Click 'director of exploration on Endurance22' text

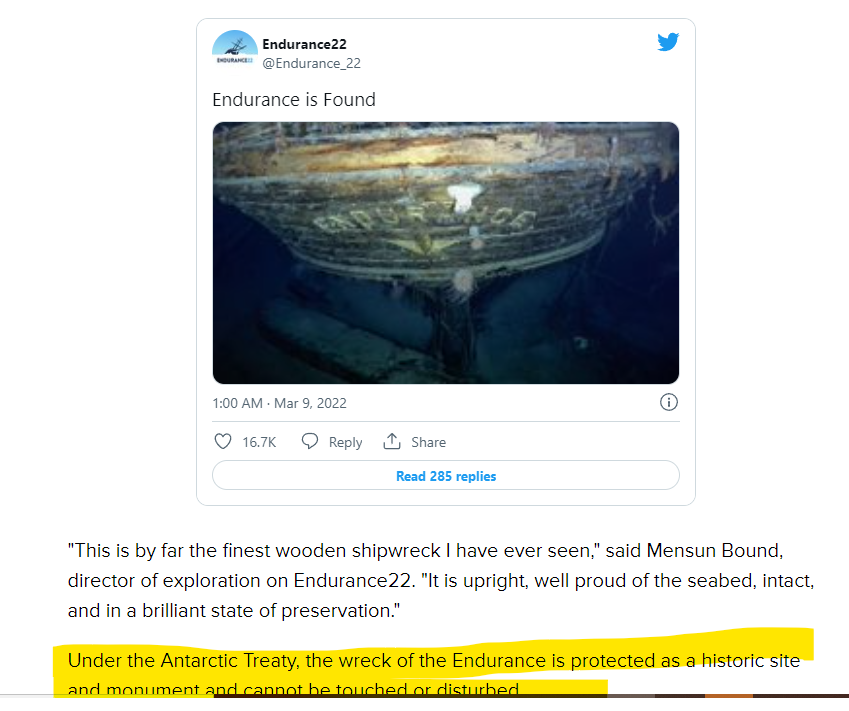pos(239,580)
